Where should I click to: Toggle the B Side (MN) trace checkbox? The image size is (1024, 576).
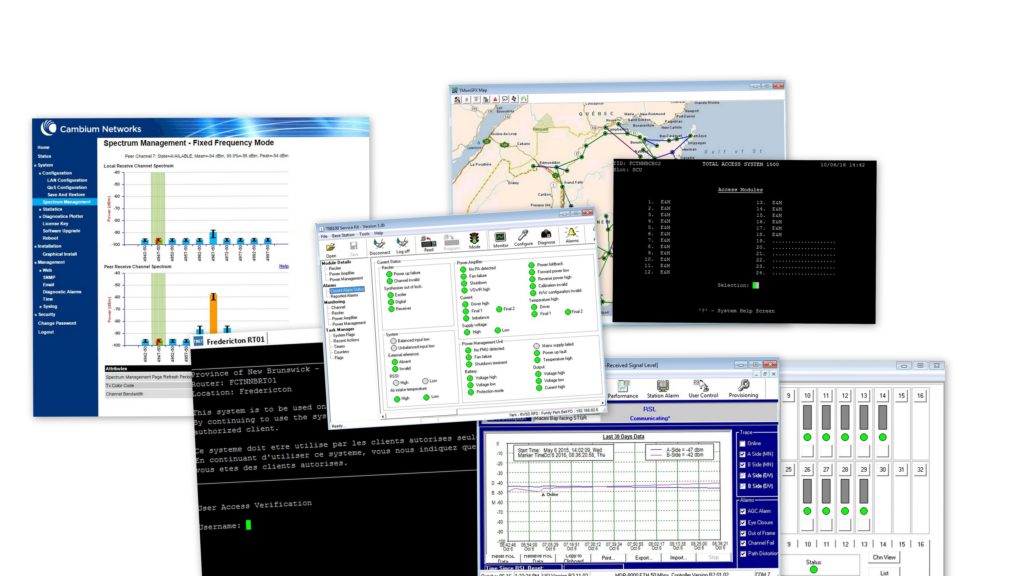743,465
